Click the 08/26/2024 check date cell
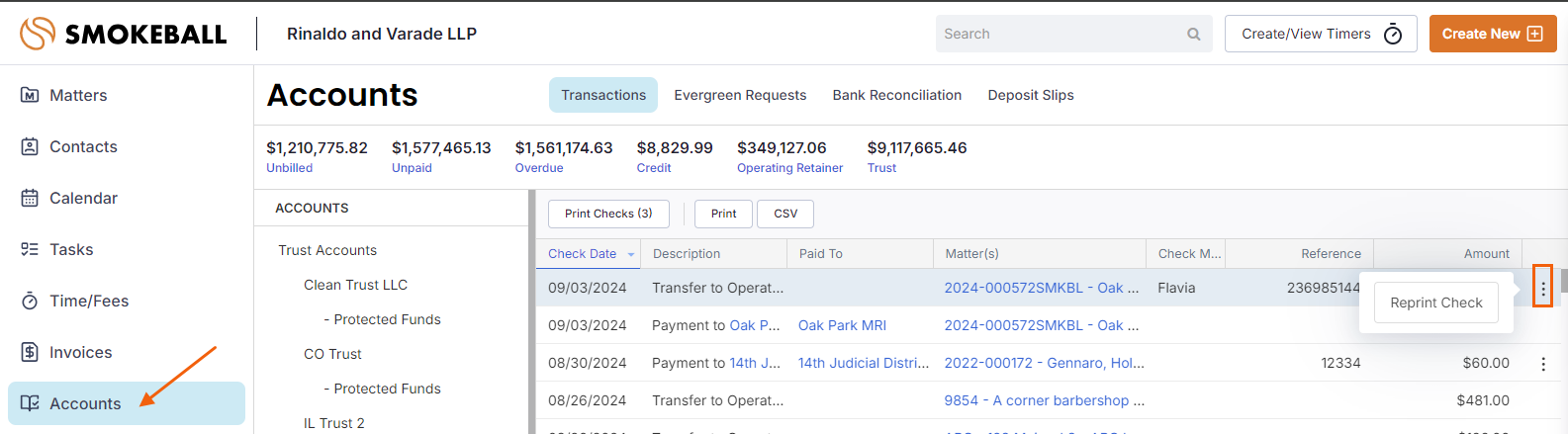 [x=588, y=400]
